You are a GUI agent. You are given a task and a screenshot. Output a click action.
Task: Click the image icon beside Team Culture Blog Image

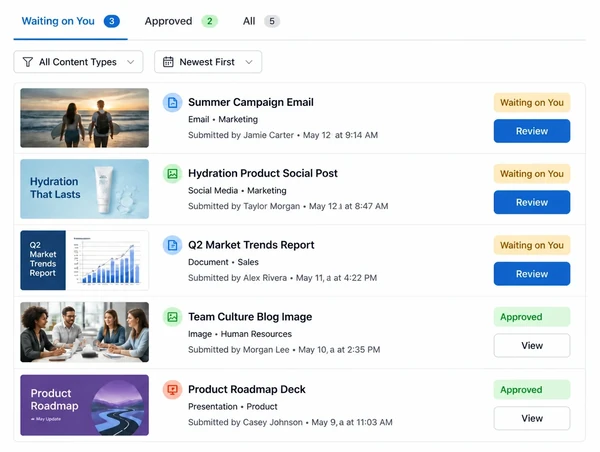173,317
